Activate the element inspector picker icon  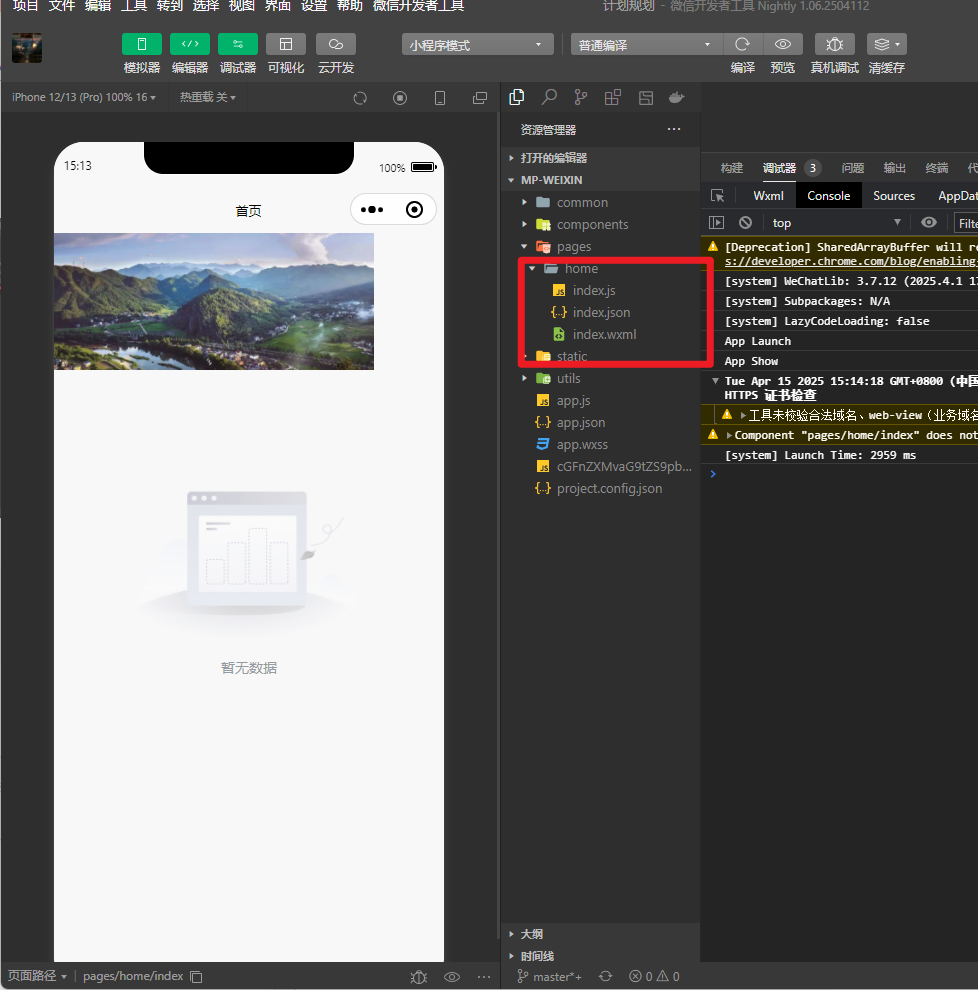717,196
